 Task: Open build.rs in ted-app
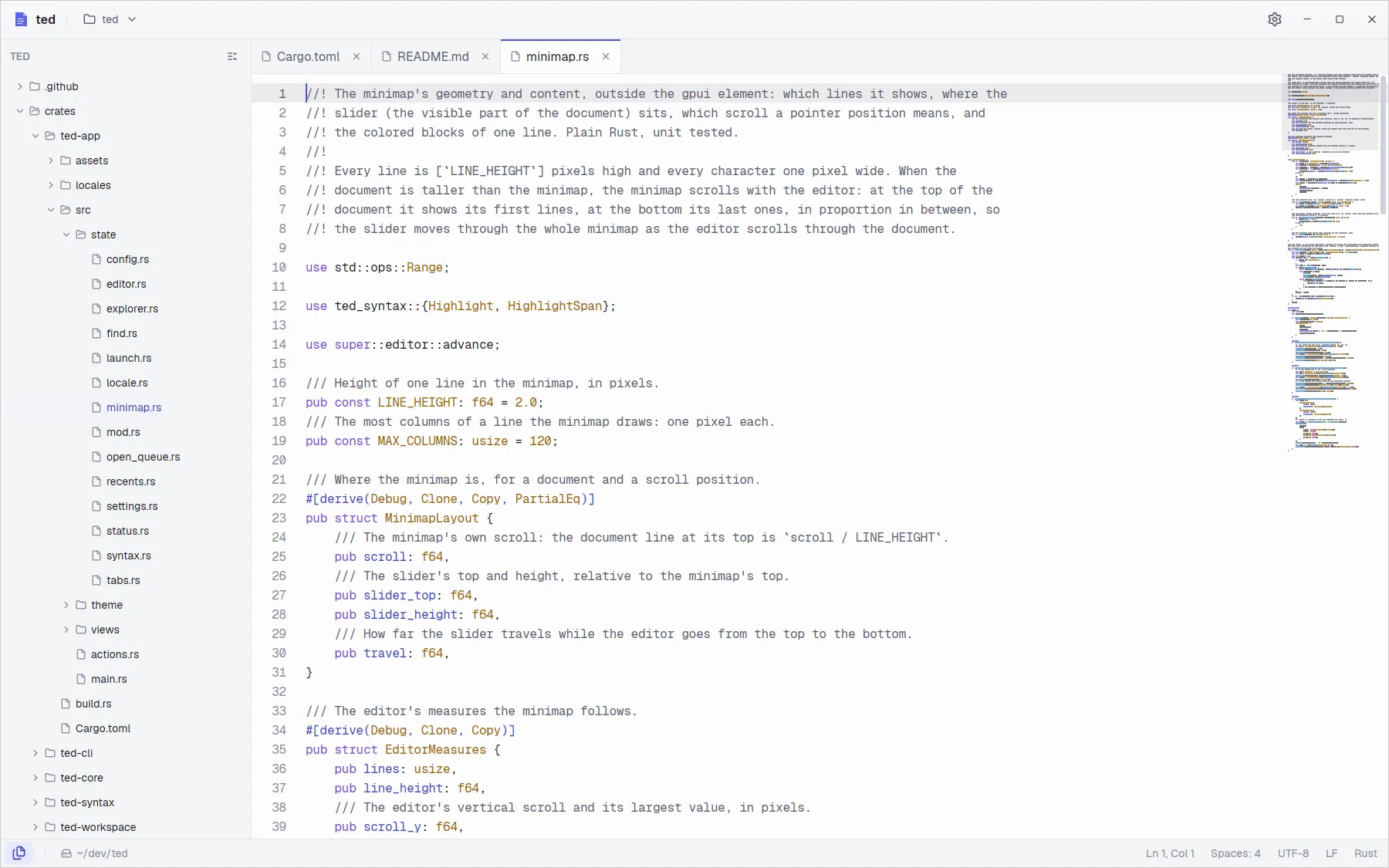(126, 704)
